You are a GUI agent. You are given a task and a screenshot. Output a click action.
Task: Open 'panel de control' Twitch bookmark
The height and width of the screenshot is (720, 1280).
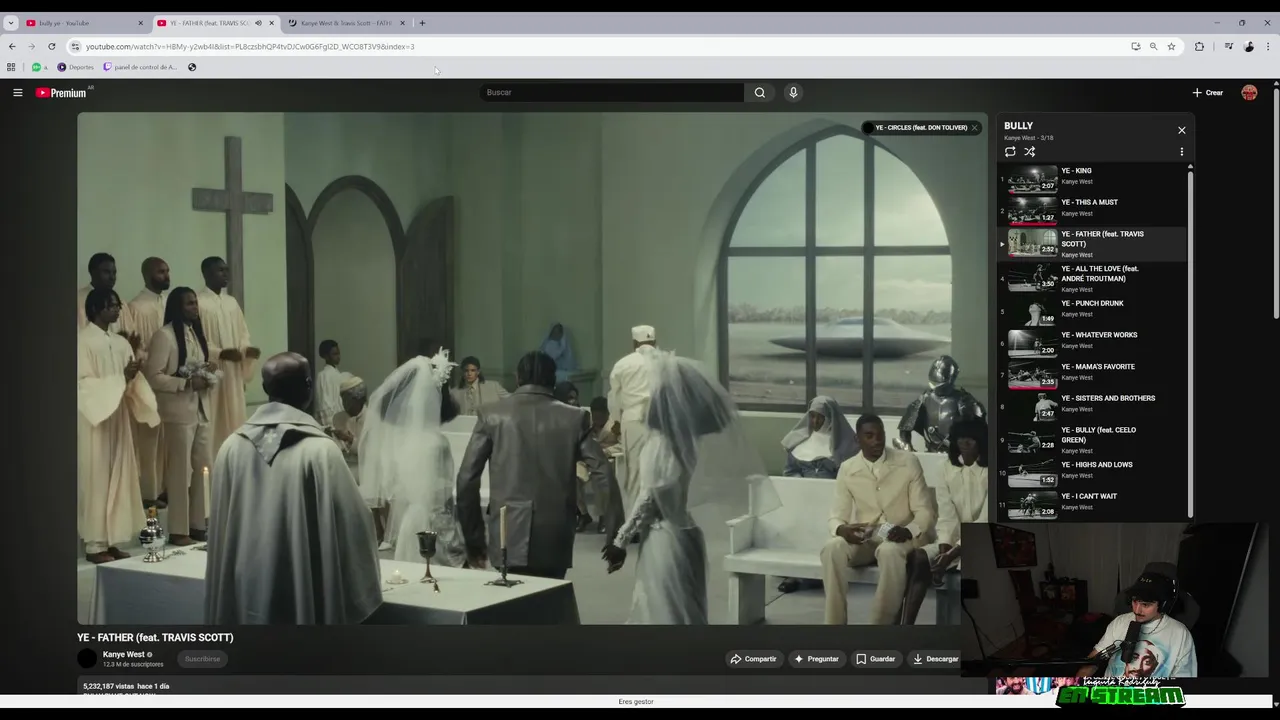coord(140,67)
